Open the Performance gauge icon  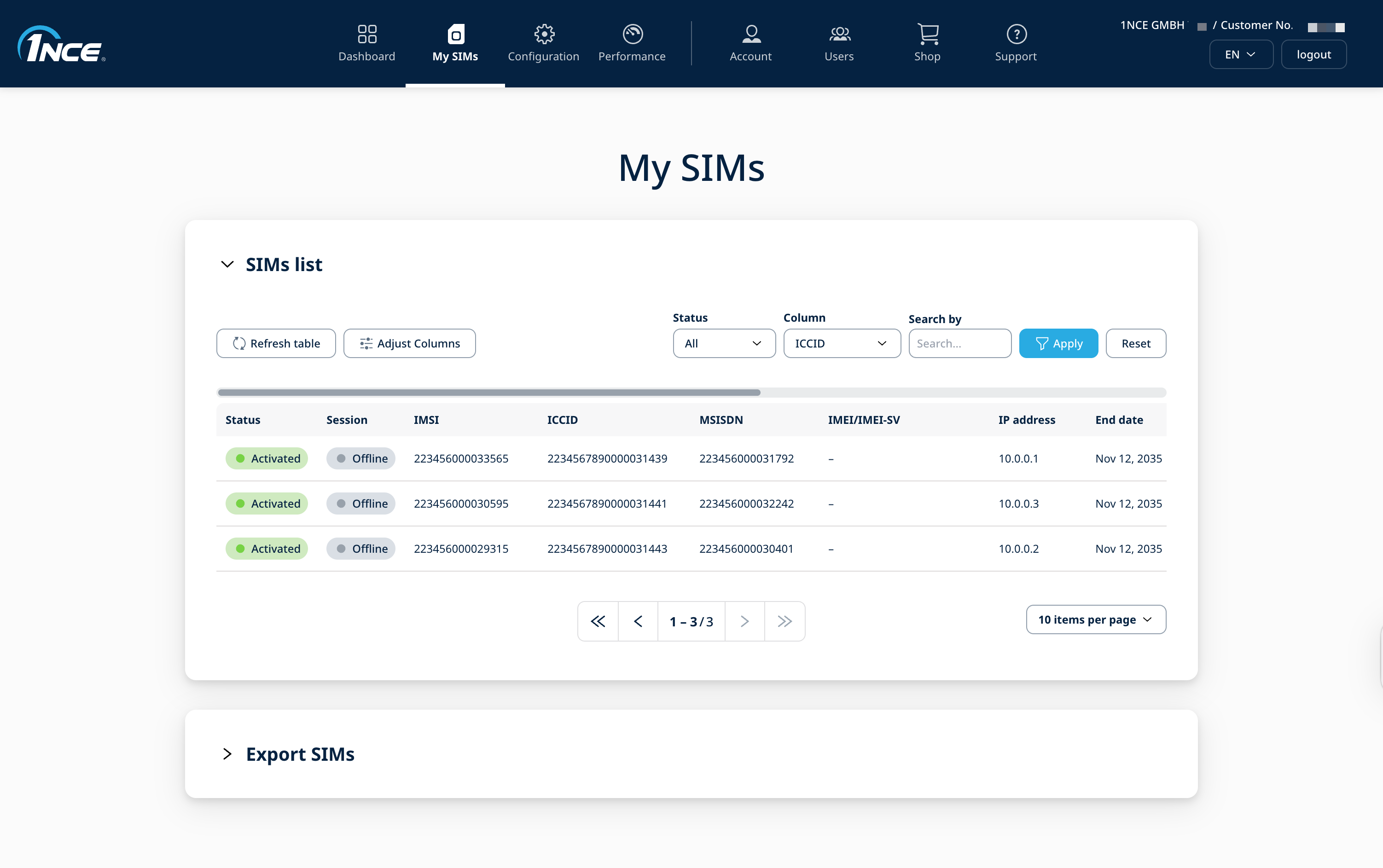(632, 34)
